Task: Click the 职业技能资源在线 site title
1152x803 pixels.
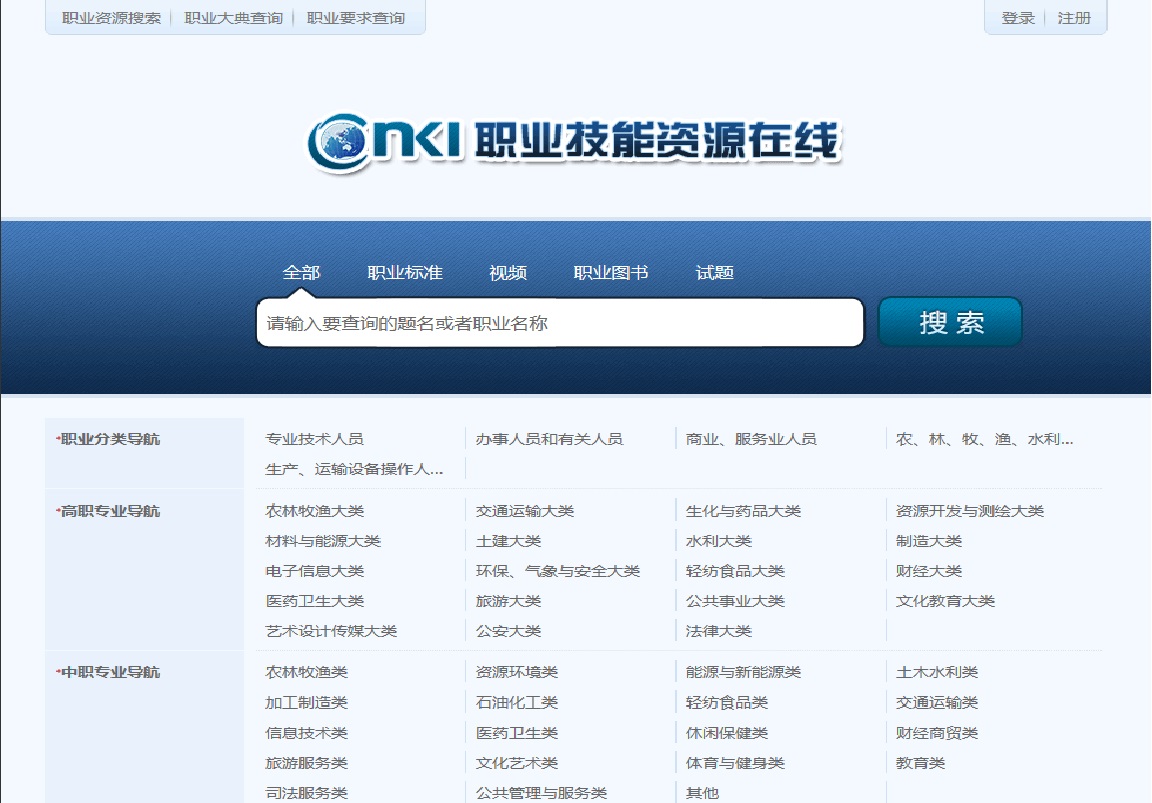Action: coord(658,140)
